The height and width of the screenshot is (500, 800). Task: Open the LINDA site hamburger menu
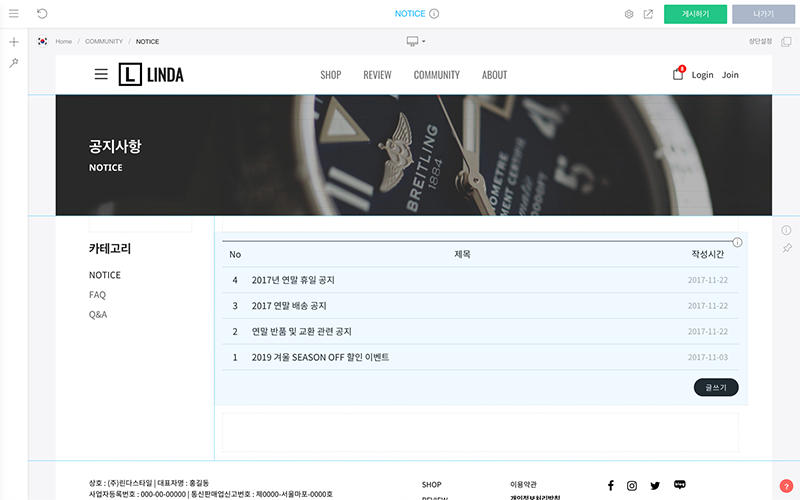tap(101, 74)
